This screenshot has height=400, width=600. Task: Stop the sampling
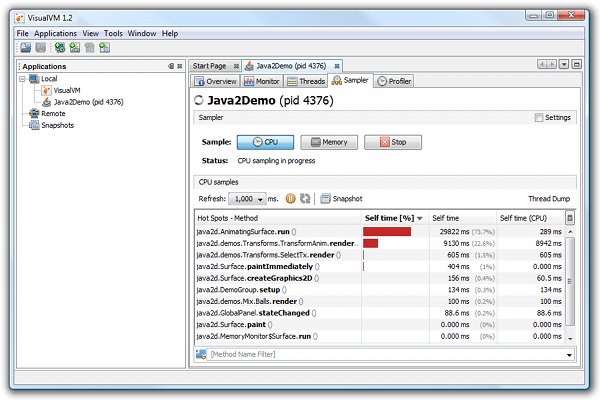point(393,142)
